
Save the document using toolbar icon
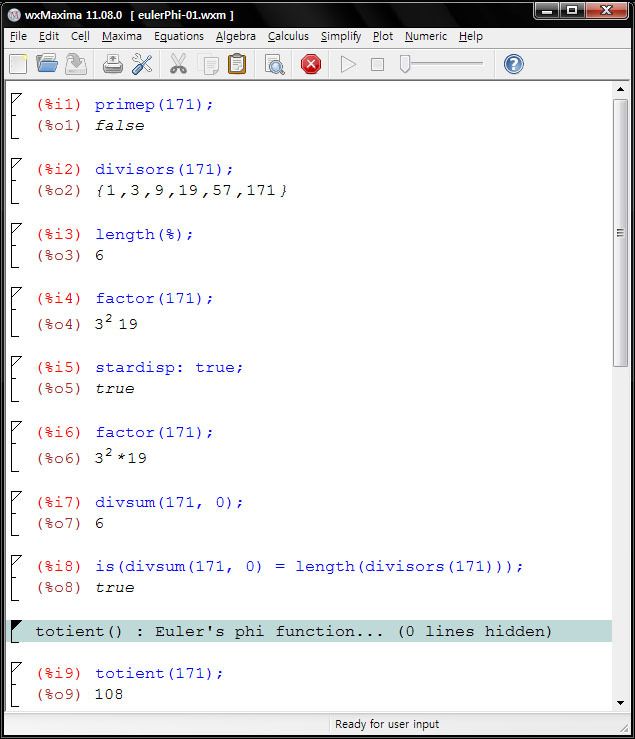(x=76, y=64)
